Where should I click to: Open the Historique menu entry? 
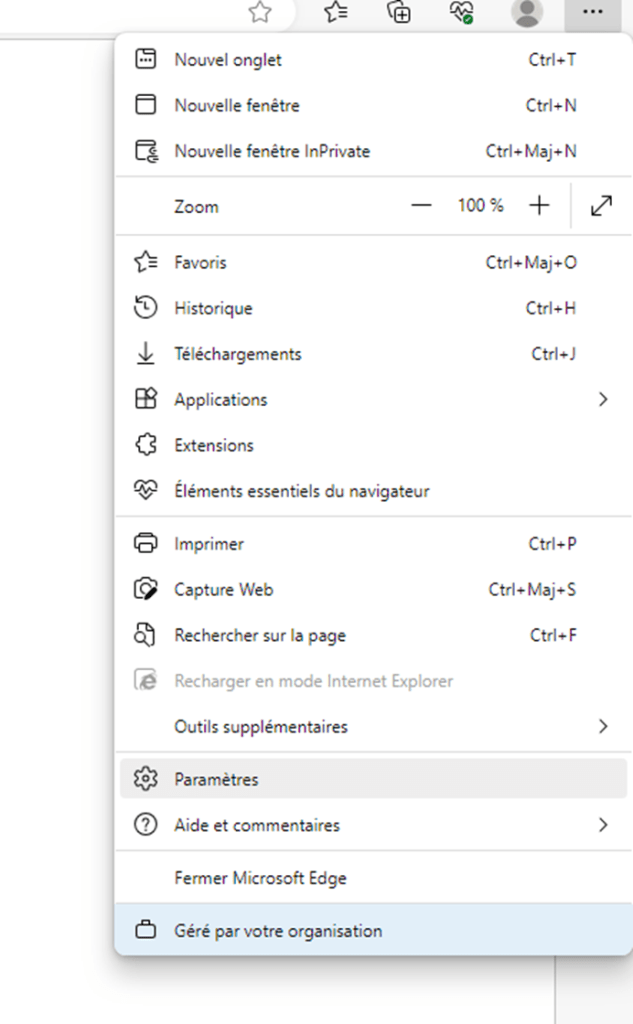[x=213, y=309]
